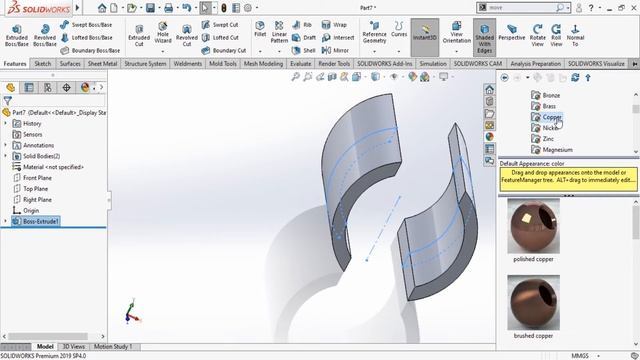
Task: Pick the brushed copper appearance swatch
Action: point(533,302)
